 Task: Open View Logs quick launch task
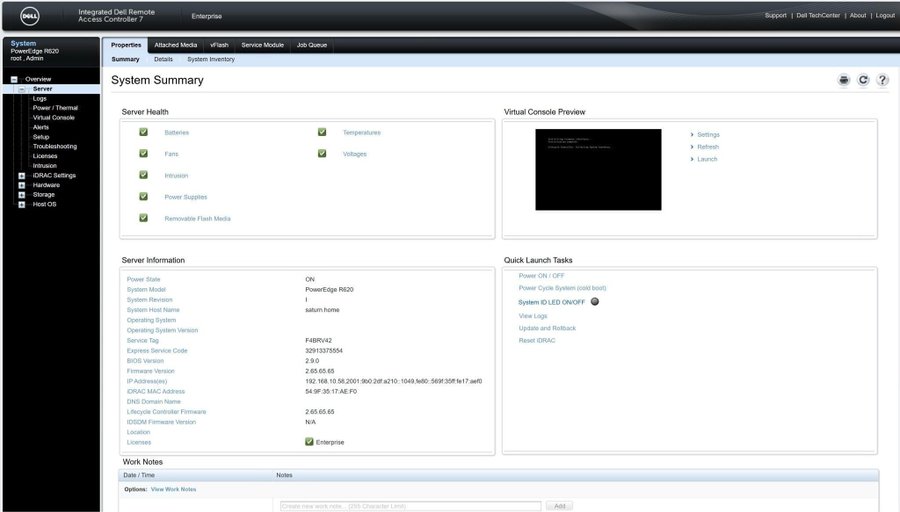point(533,316)
